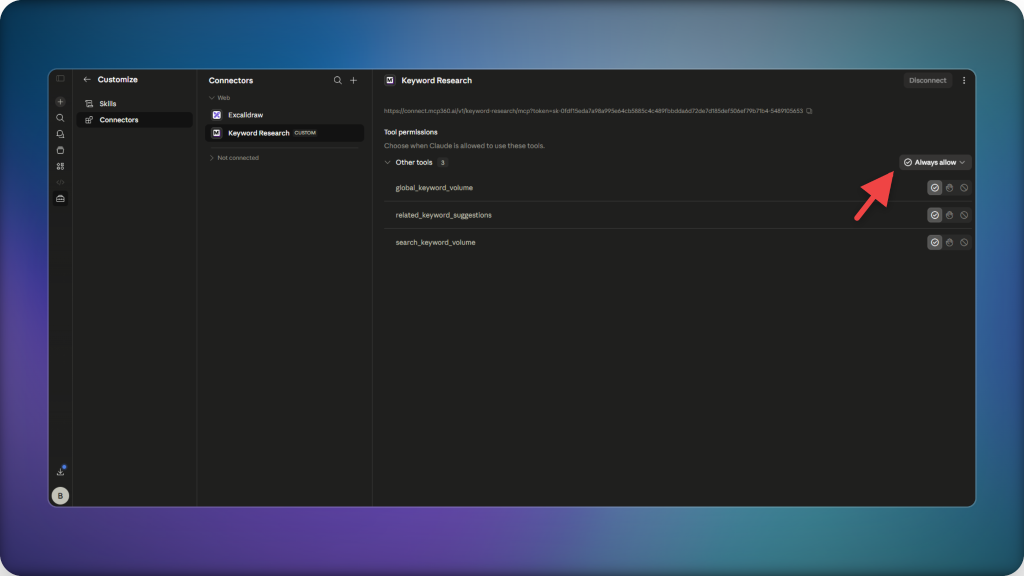Open the chats icon in left sidebar
Screen dimensions: 1024x576
click(x=60, y=134)
